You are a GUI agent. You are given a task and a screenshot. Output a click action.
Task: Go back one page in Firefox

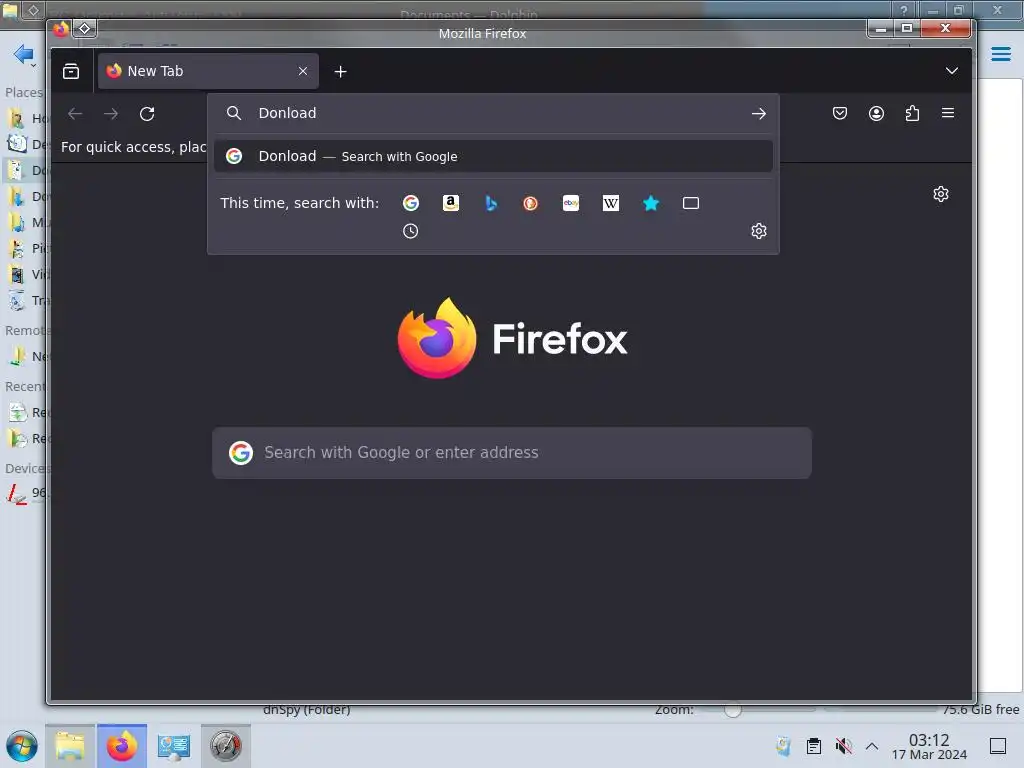[x=75, y=114]
